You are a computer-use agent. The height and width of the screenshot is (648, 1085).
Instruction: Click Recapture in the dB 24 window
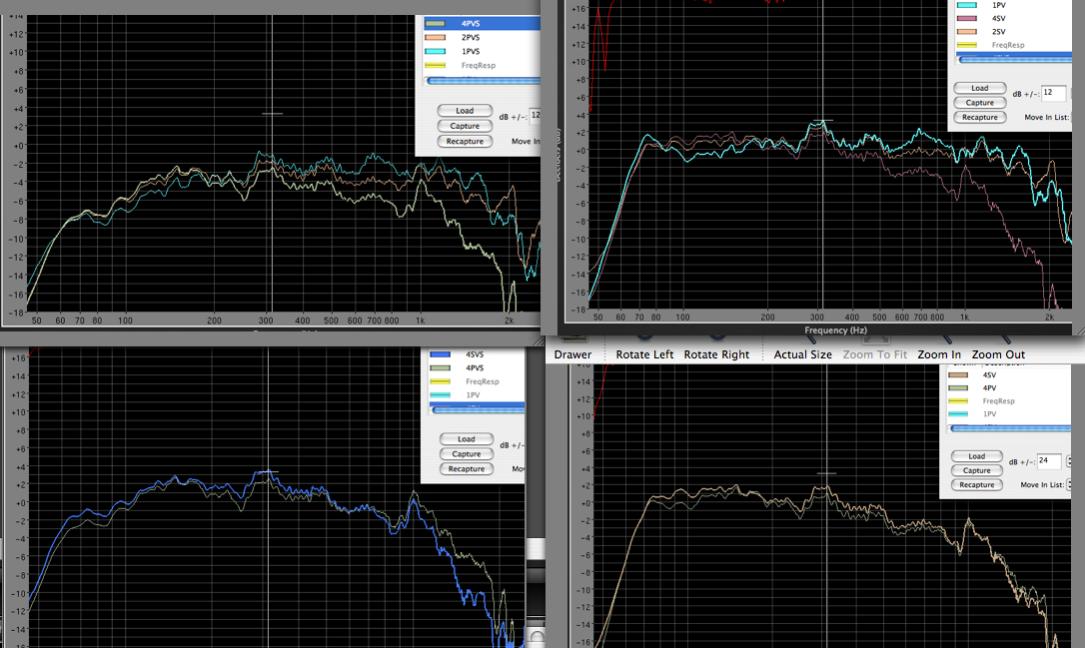(976, 485)
